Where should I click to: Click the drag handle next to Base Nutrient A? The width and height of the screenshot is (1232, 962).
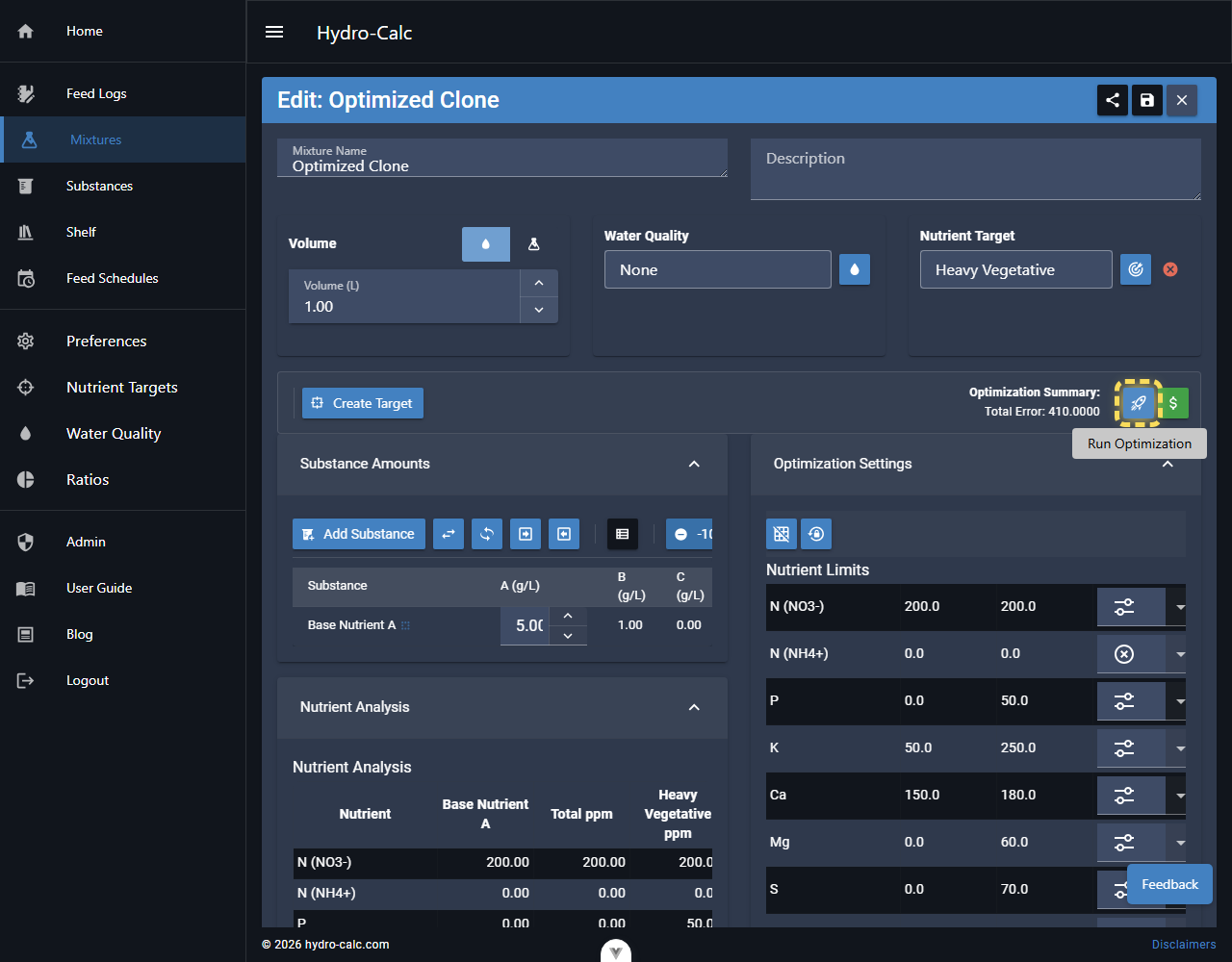pos(405,625)
